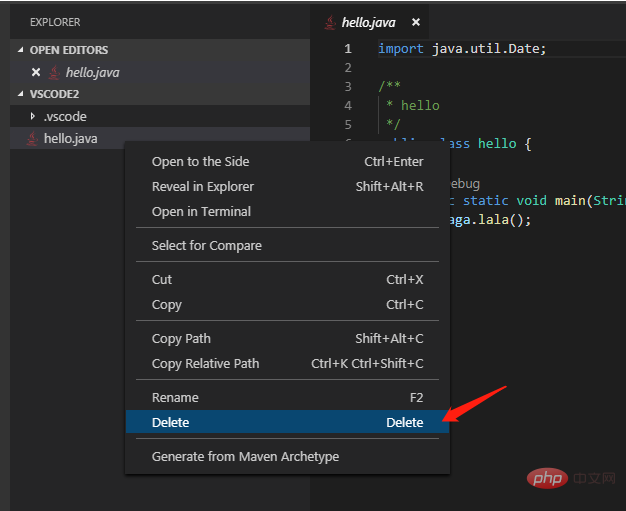The height and width of the screenshot is (511, 626).
Task: Click the import keyword on line 1
Action: [x=400, y=49]
